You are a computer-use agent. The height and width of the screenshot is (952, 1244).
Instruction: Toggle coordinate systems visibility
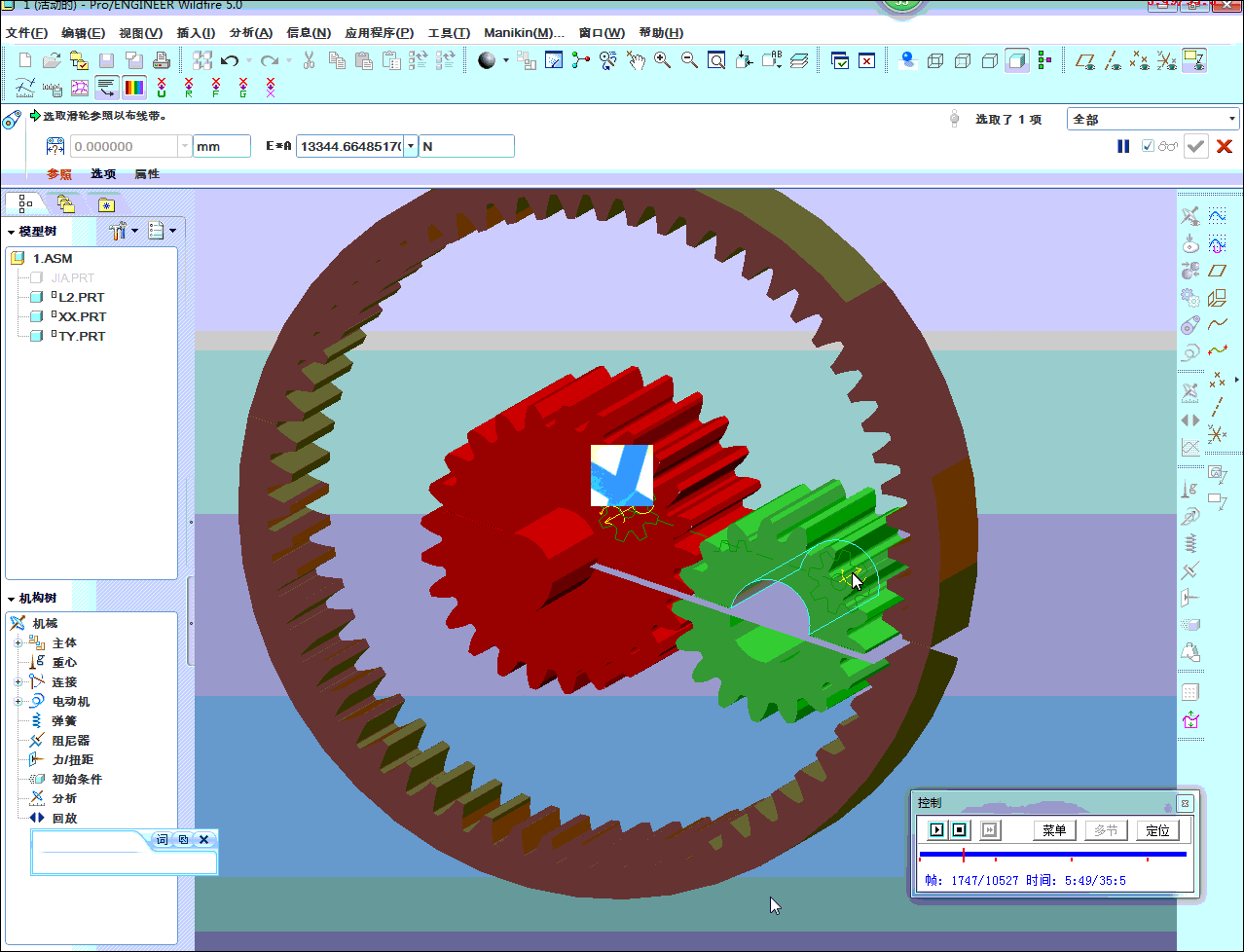pyautogui.click(x=1167, y=60)
